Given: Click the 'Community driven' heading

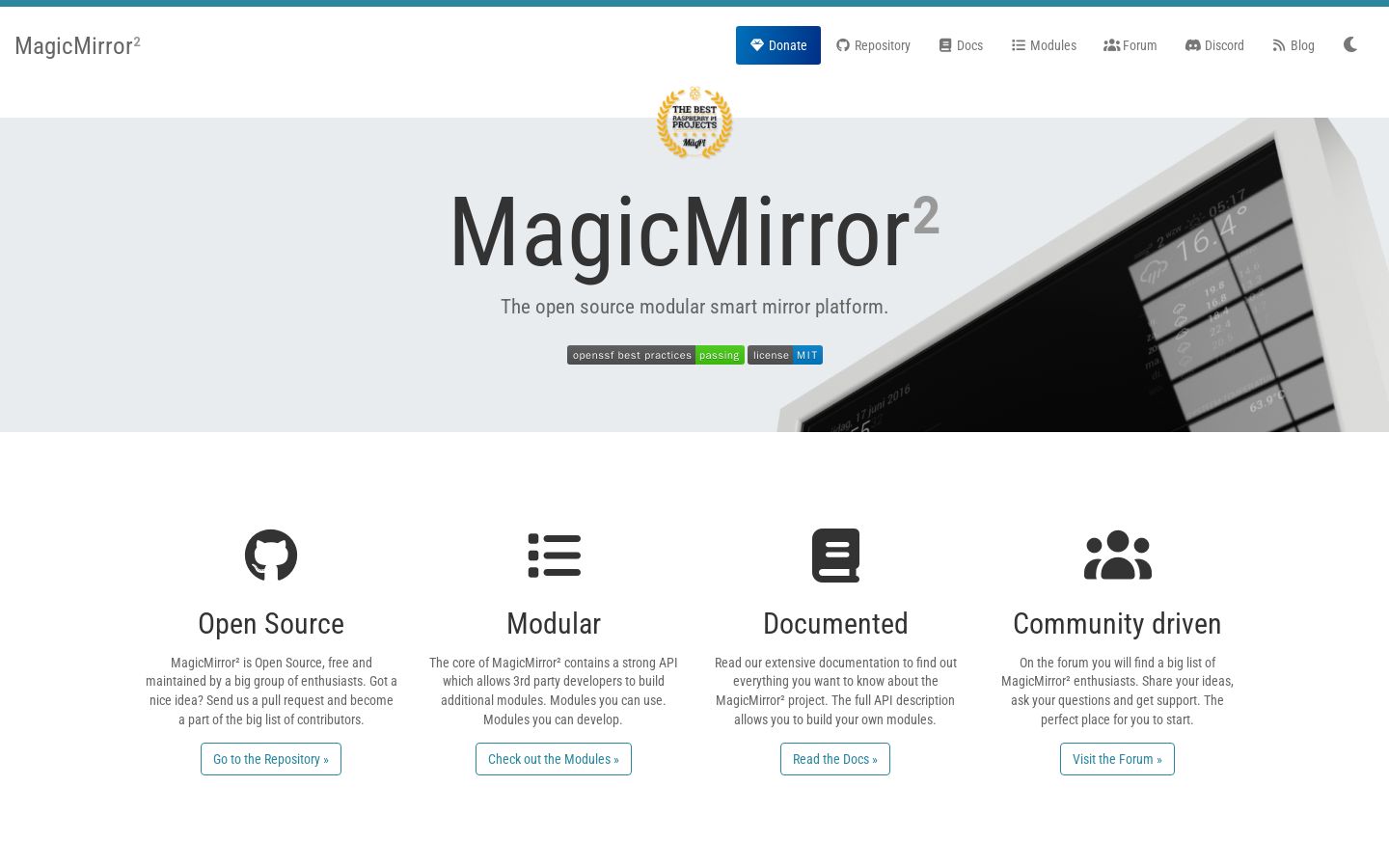Looking at the screenshot, I should click(x=1117, y=624).
